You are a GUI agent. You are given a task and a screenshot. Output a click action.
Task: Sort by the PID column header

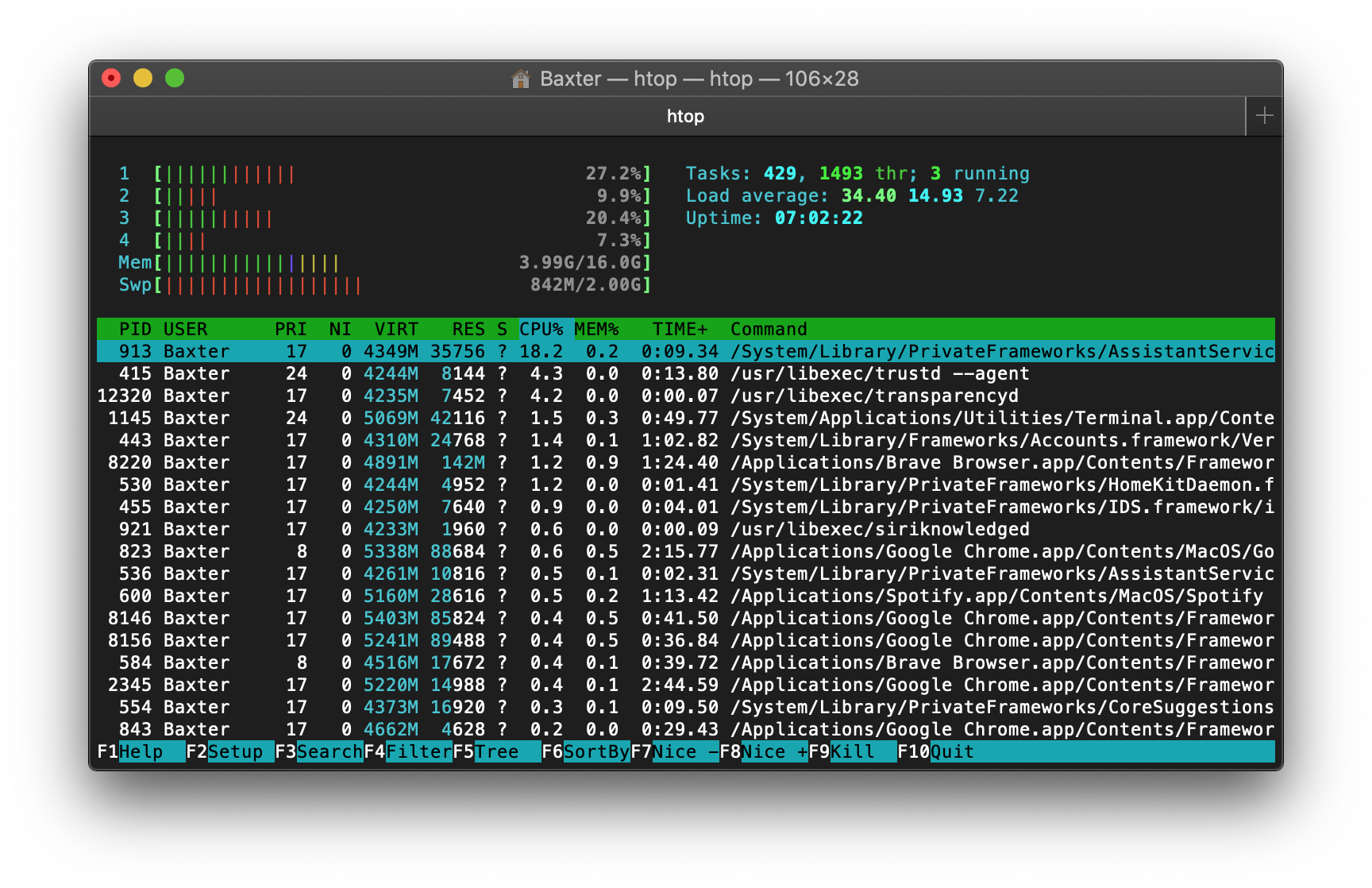click(135, 329)
